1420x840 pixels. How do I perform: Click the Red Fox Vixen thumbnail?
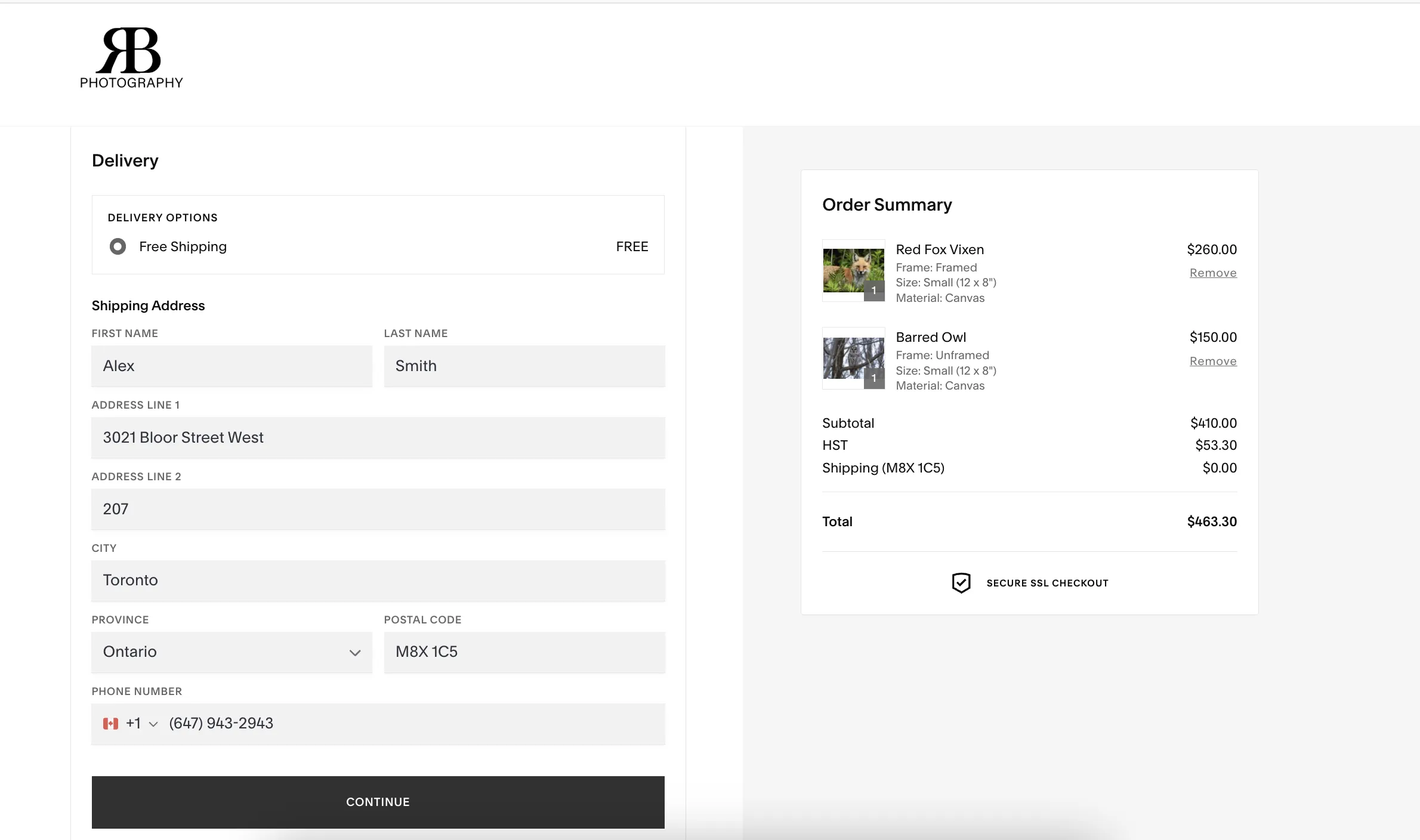pyautogui.click(x=853, y=271)
